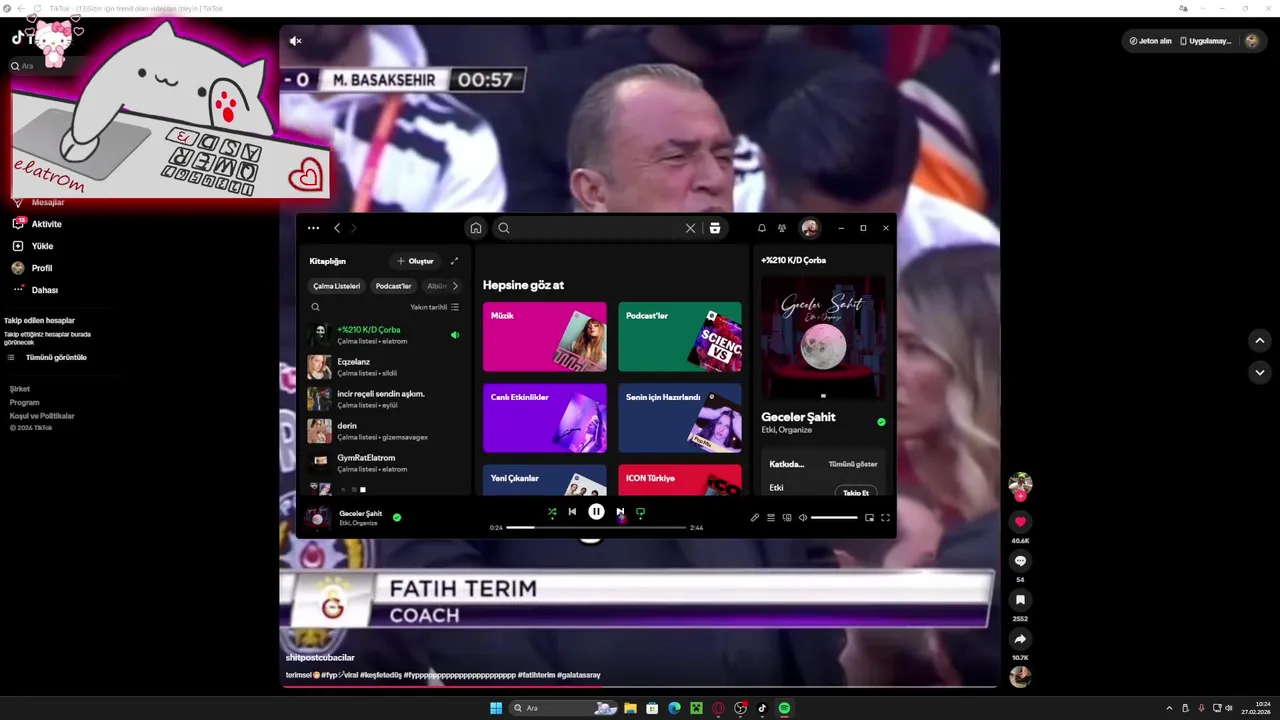Bookmark the TikTok video
This screenshot has height=720, width=1280.
pos(1020,600)
